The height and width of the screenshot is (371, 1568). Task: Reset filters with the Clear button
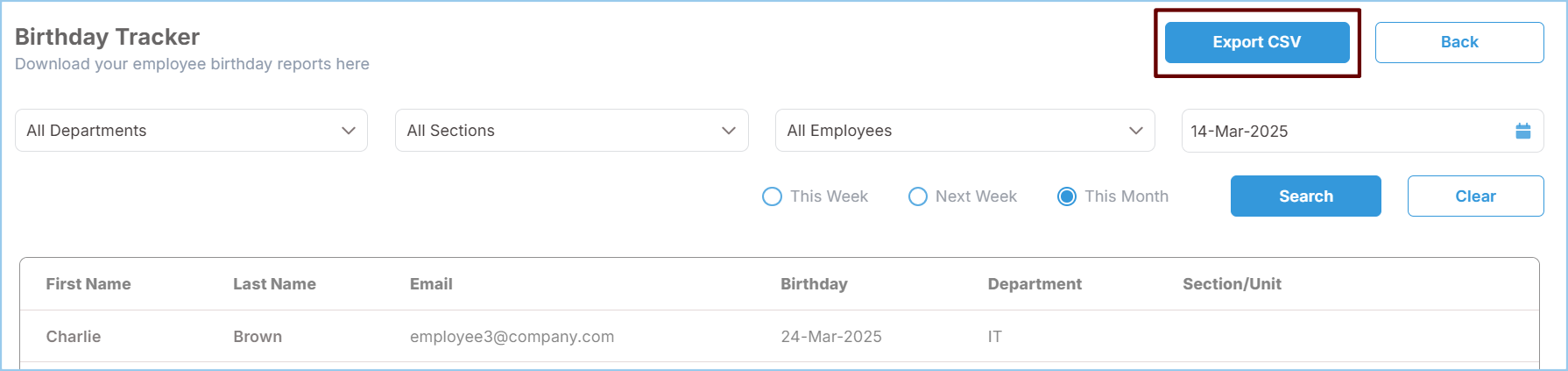pos(1475,196)
